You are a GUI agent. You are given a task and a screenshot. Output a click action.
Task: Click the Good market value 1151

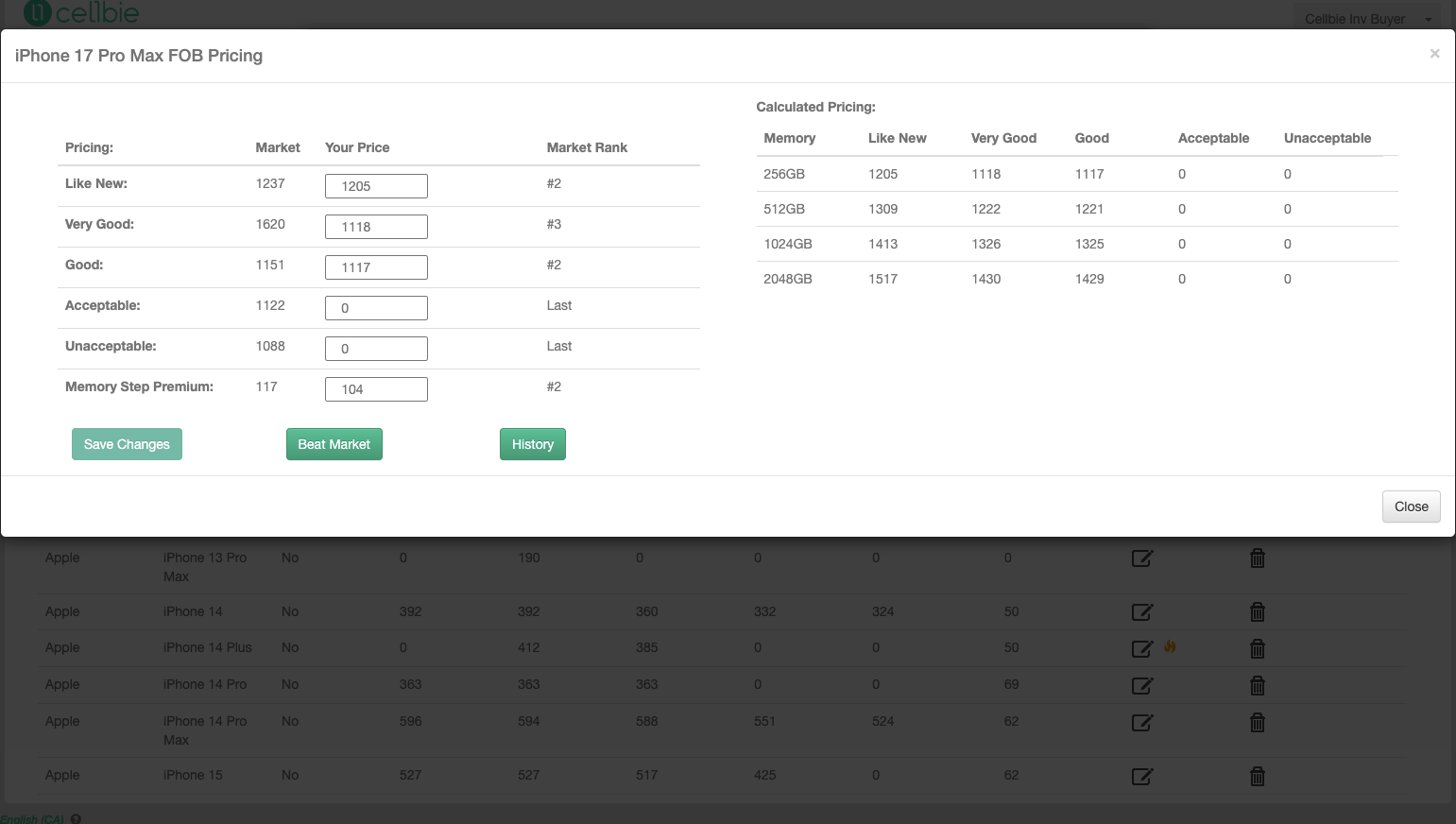[x=270, y=265]
